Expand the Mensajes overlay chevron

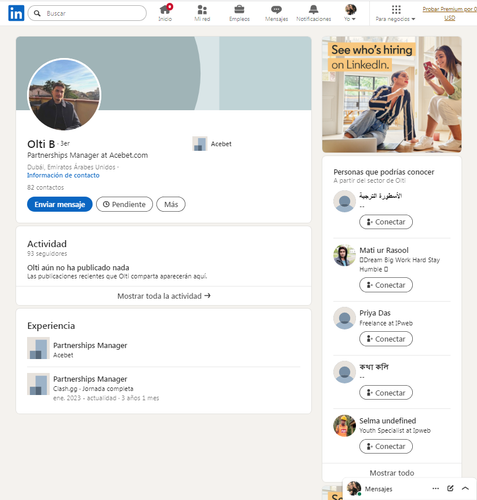click(x=465, y=488)
